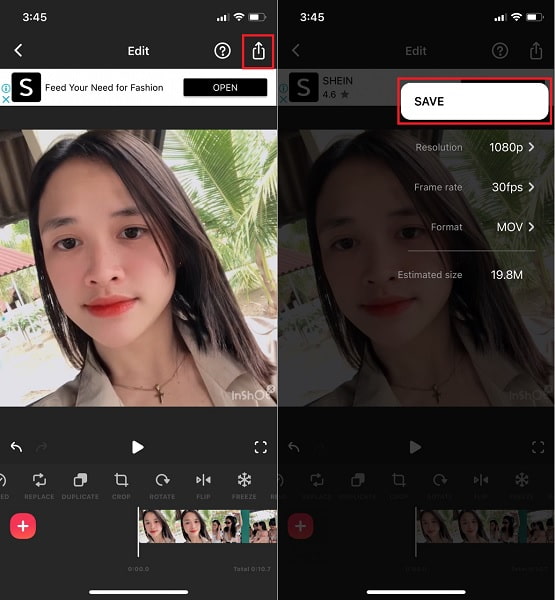Tap Wi-Fi status icon in left status bar
The width and height of the screenshot is (555, 600).
click(239, 17)
